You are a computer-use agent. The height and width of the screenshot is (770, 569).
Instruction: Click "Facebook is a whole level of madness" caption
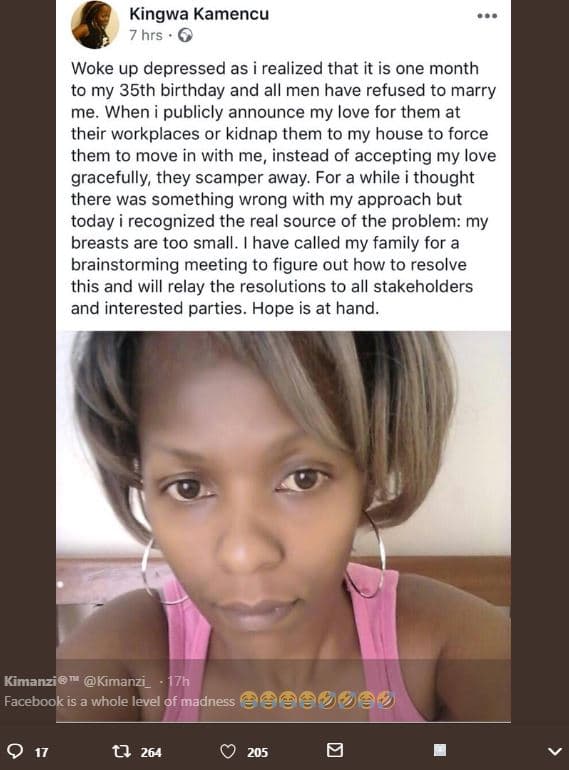pos(119,701)
